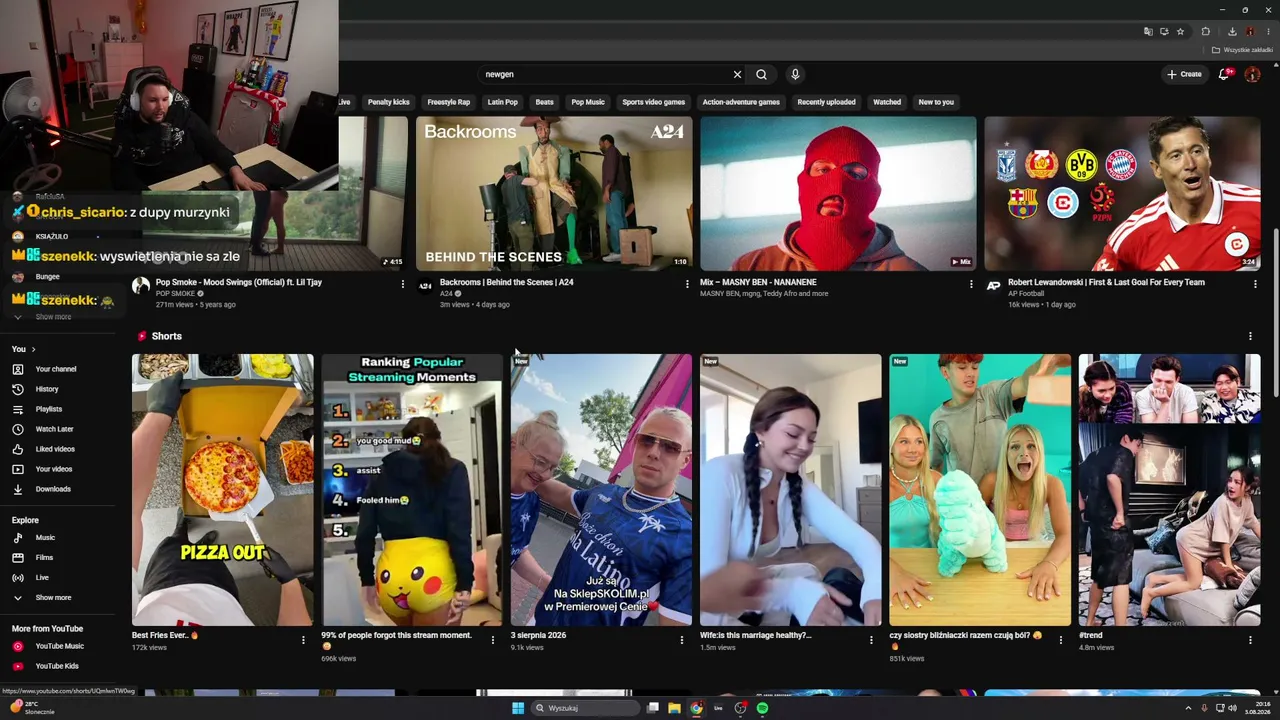This screenshot has width=1280, height=720.
Task: Start voice search with the microphone
Action: (x=795, y=74)
